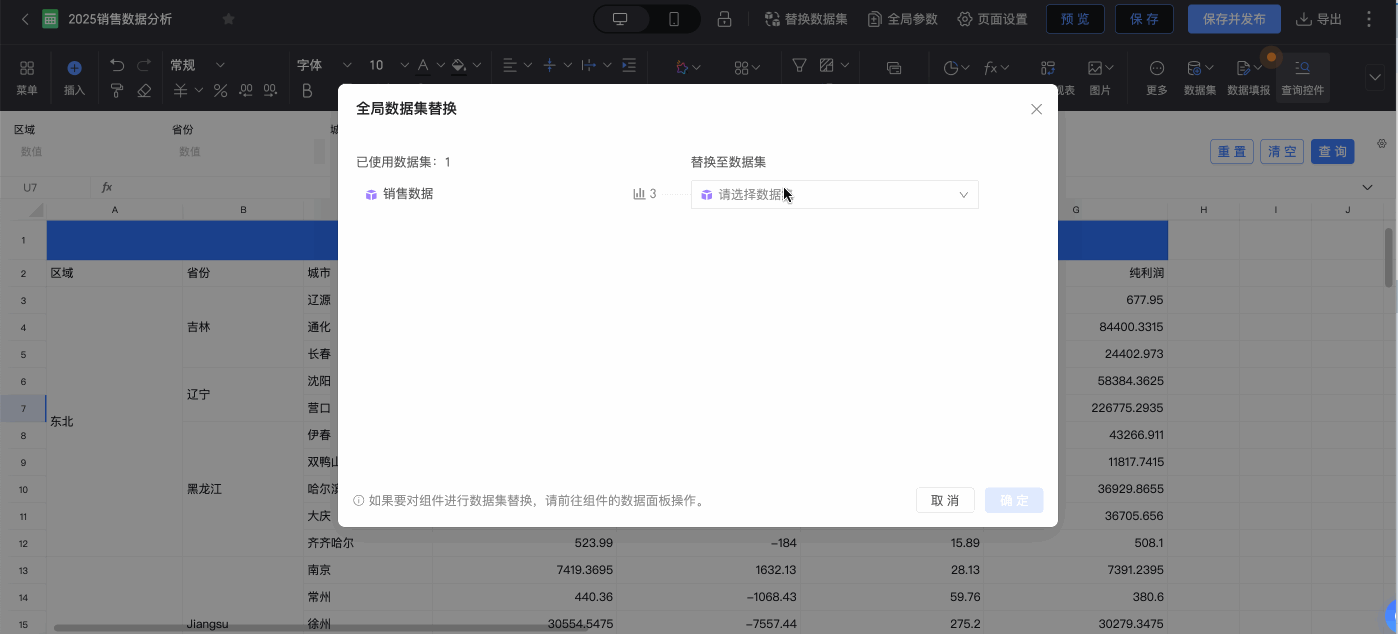Image resolution: width=1398 pixels, height=634 pixels.
Task: Select row 12 header
Action: pos(23,543)
